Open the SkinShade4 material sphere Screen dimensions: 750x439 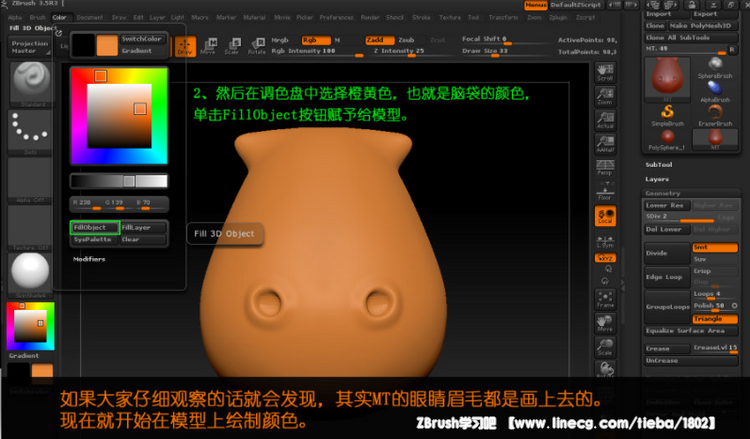(x=31, y=275)
